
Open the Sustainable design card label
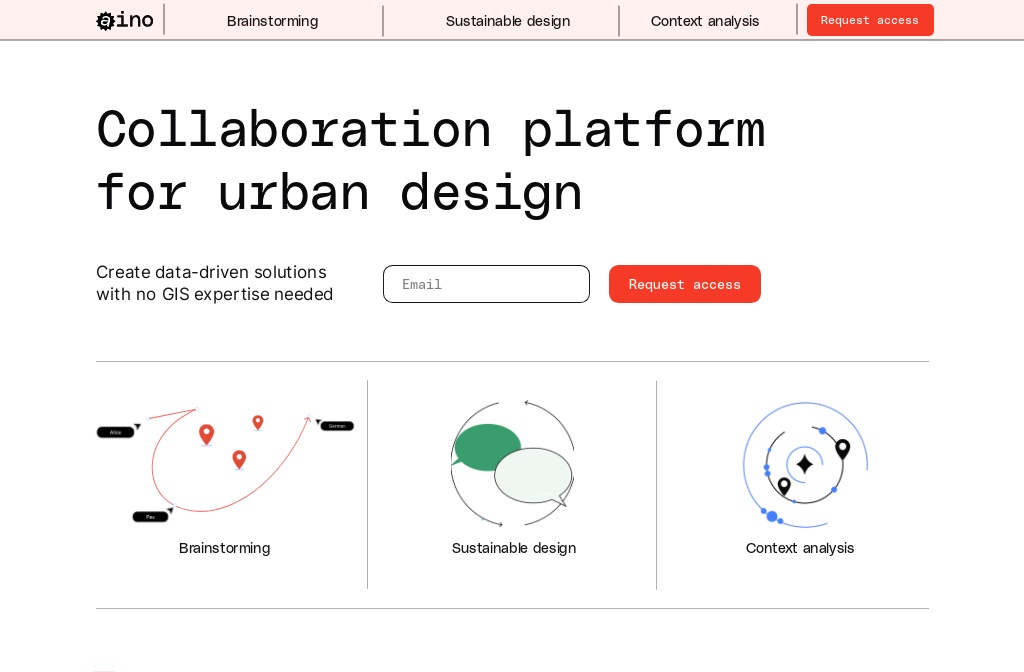(513, 548)
